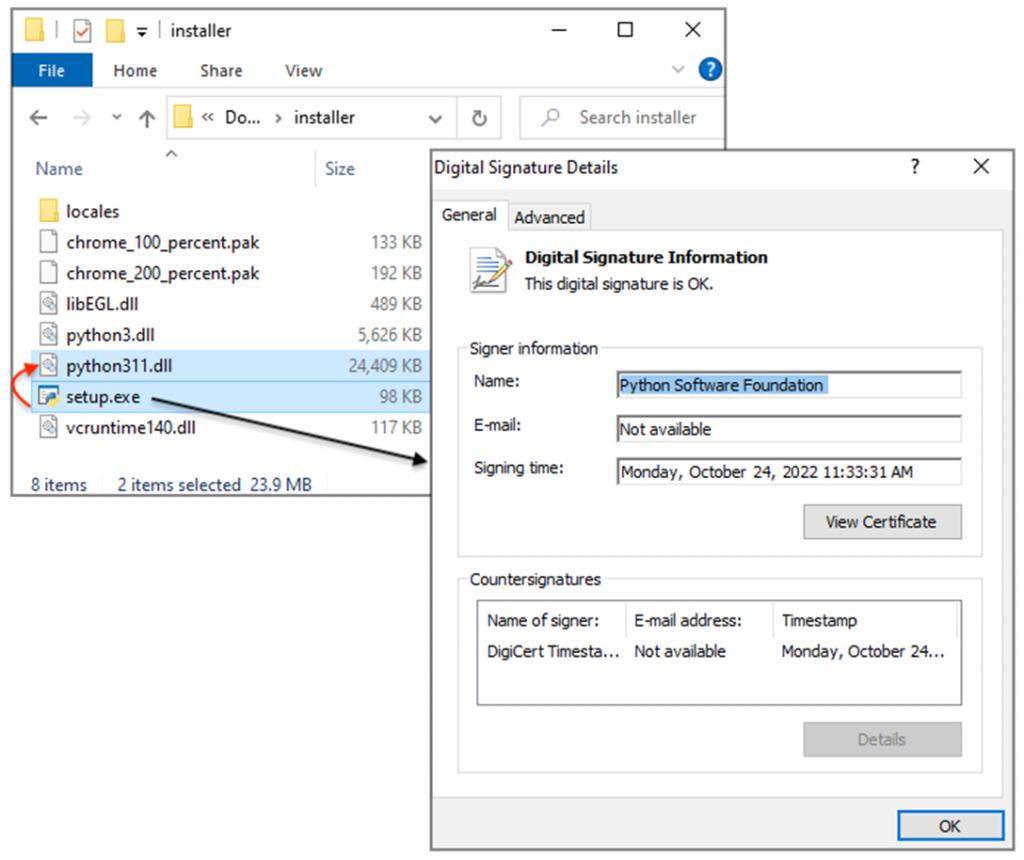Select chrome_200_percent.pak file icon
1024x860 pixels.
coord(48,272)
